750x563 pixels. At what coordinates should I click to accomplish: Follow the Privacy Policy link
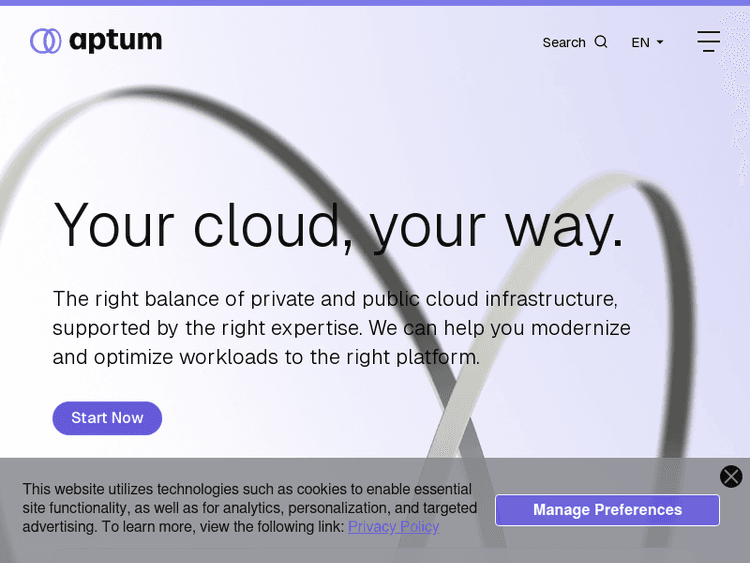pos(393,527)
